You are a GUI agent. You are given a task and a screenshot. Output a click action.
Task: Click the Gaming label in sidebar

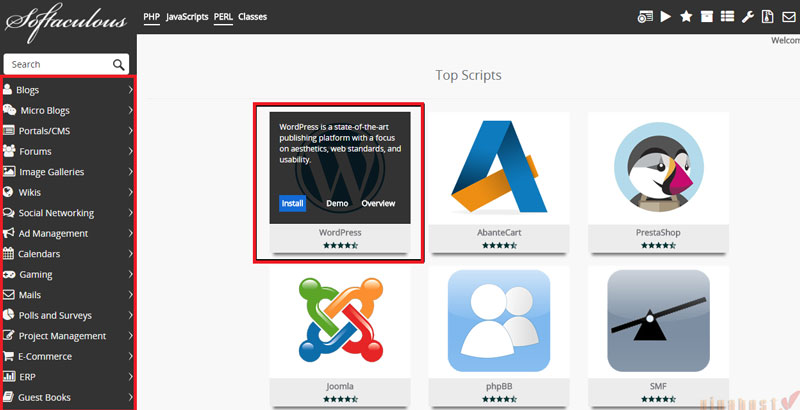click(x=36, y=274)
